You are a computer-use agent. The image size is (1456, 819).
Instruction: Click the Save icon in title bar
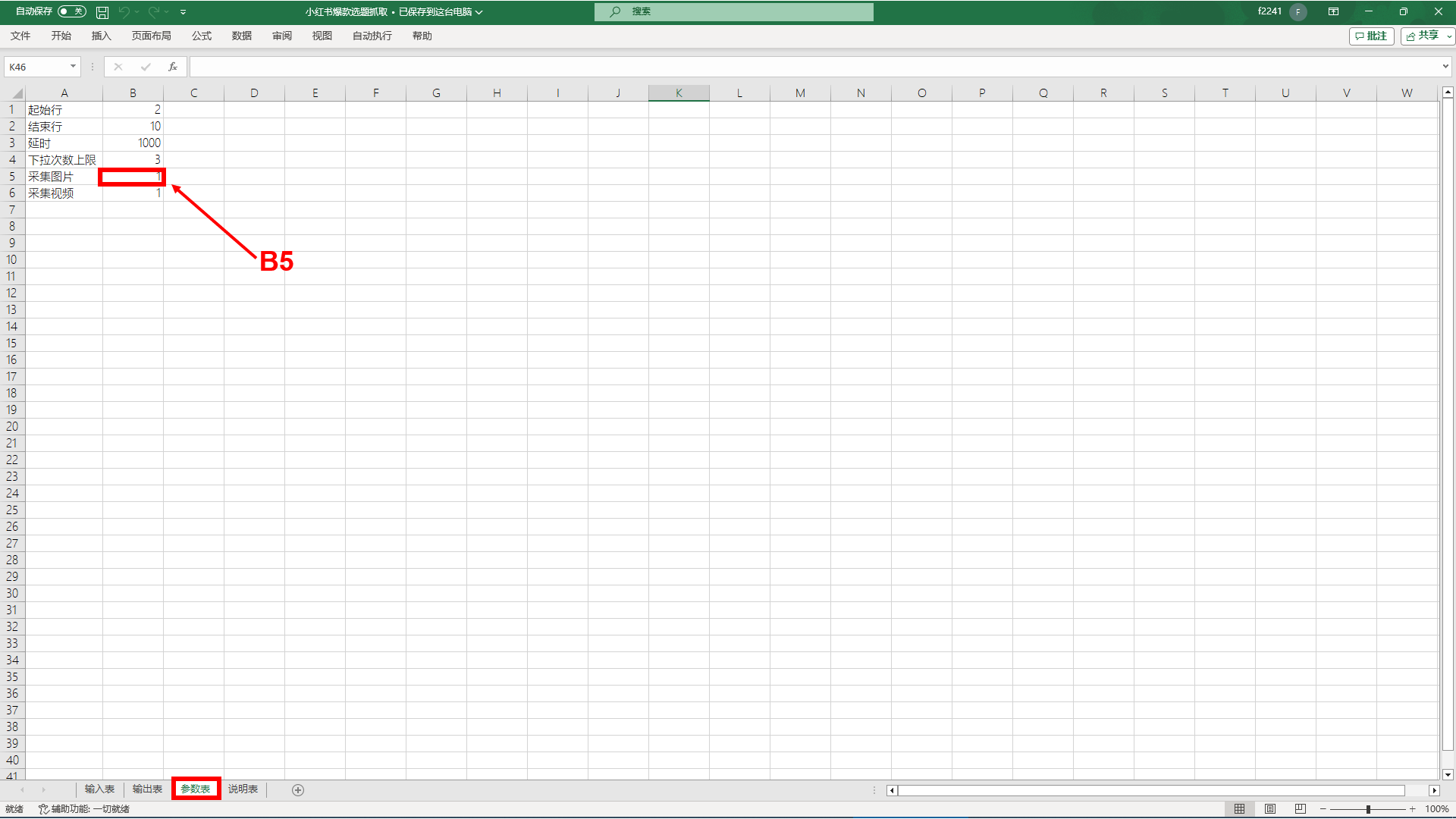point(102,12)
